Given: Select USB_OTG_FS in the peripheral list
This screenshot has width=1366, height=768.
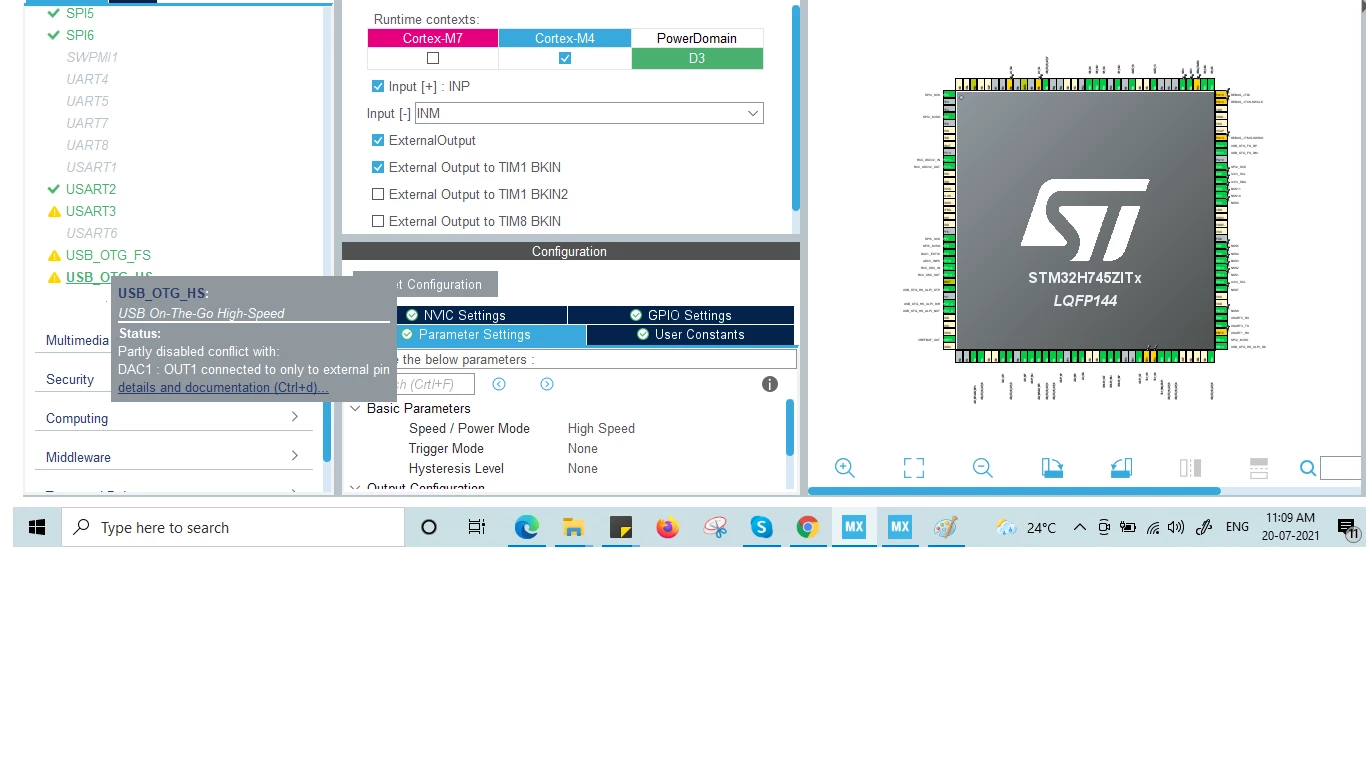Looking at the screenshot, I should (108, 255).
